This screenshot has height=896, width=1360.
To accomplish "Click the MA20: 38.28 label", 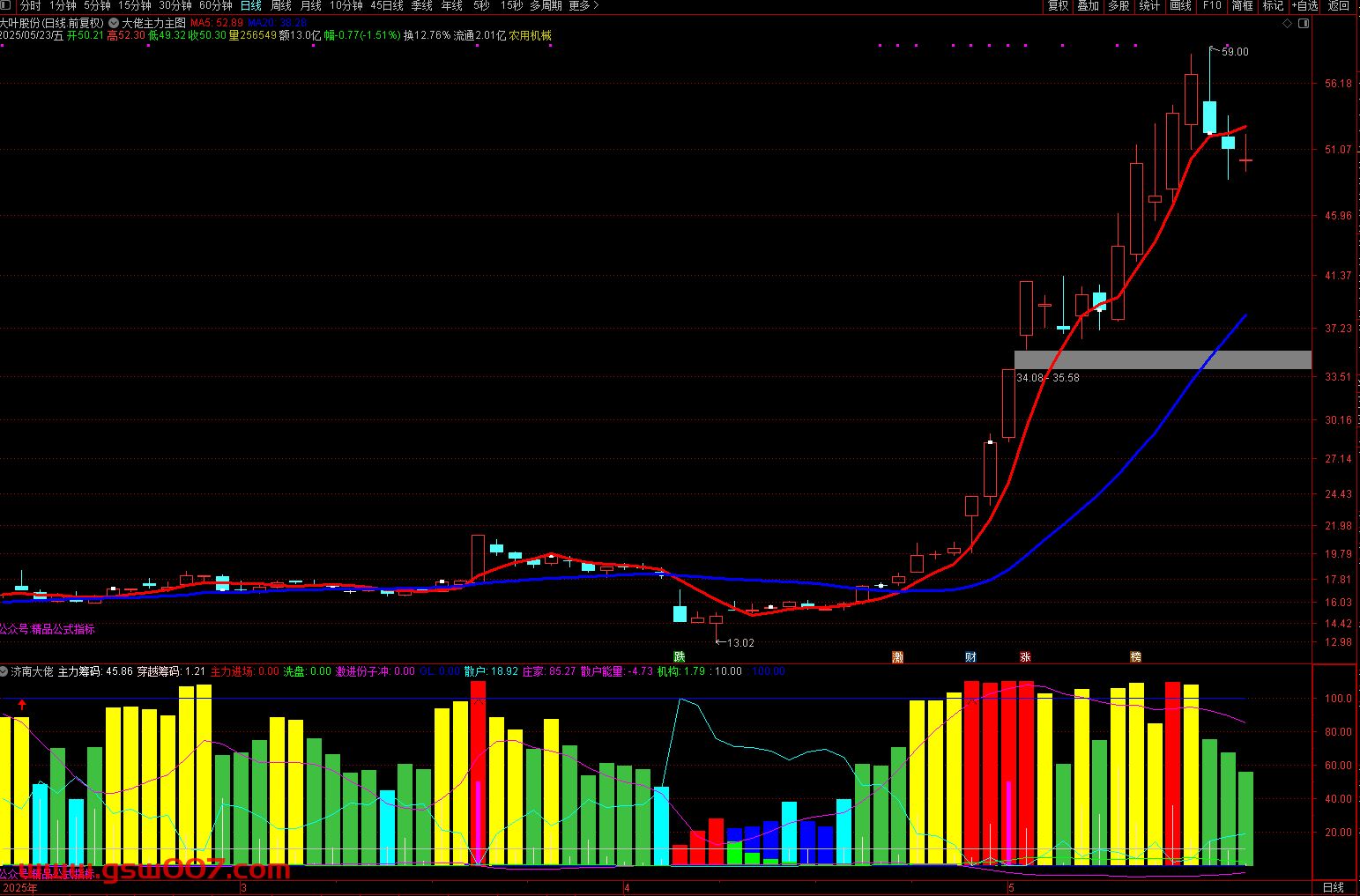I will click(x=278, y=23).
